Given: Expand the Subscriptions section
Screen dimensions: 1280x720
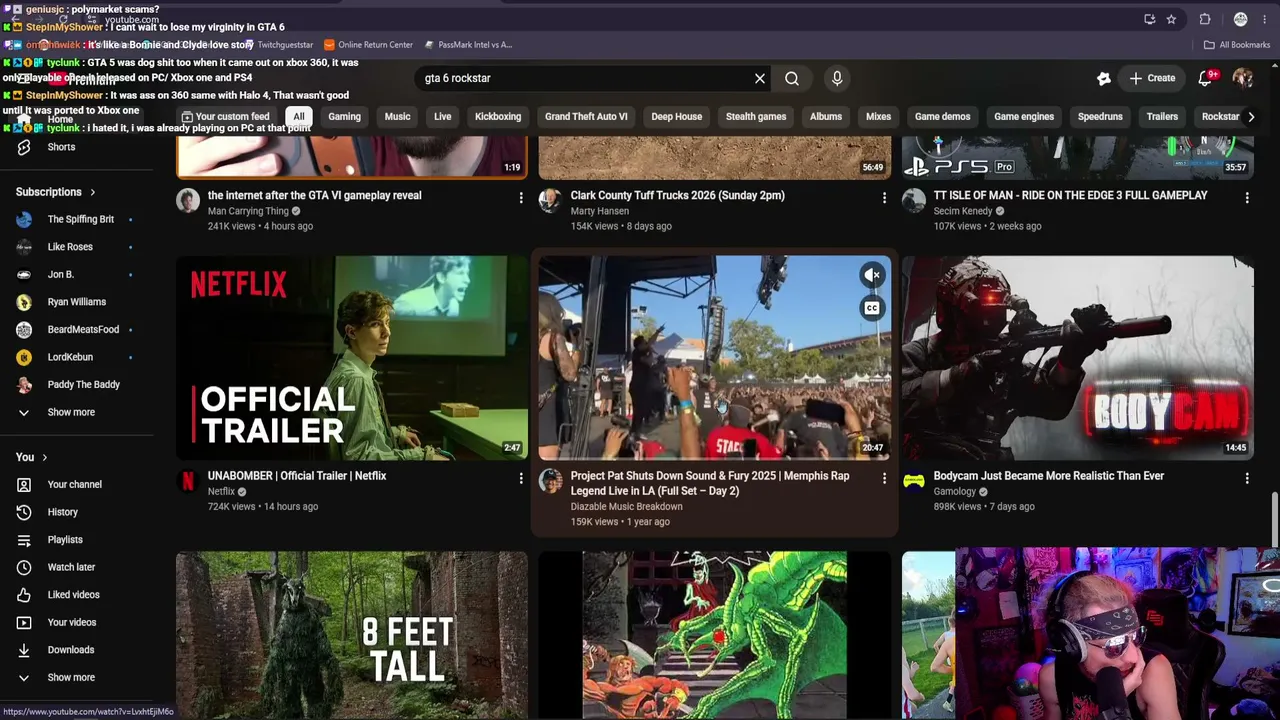Looking at the screenshot, I should pos(56,192).
